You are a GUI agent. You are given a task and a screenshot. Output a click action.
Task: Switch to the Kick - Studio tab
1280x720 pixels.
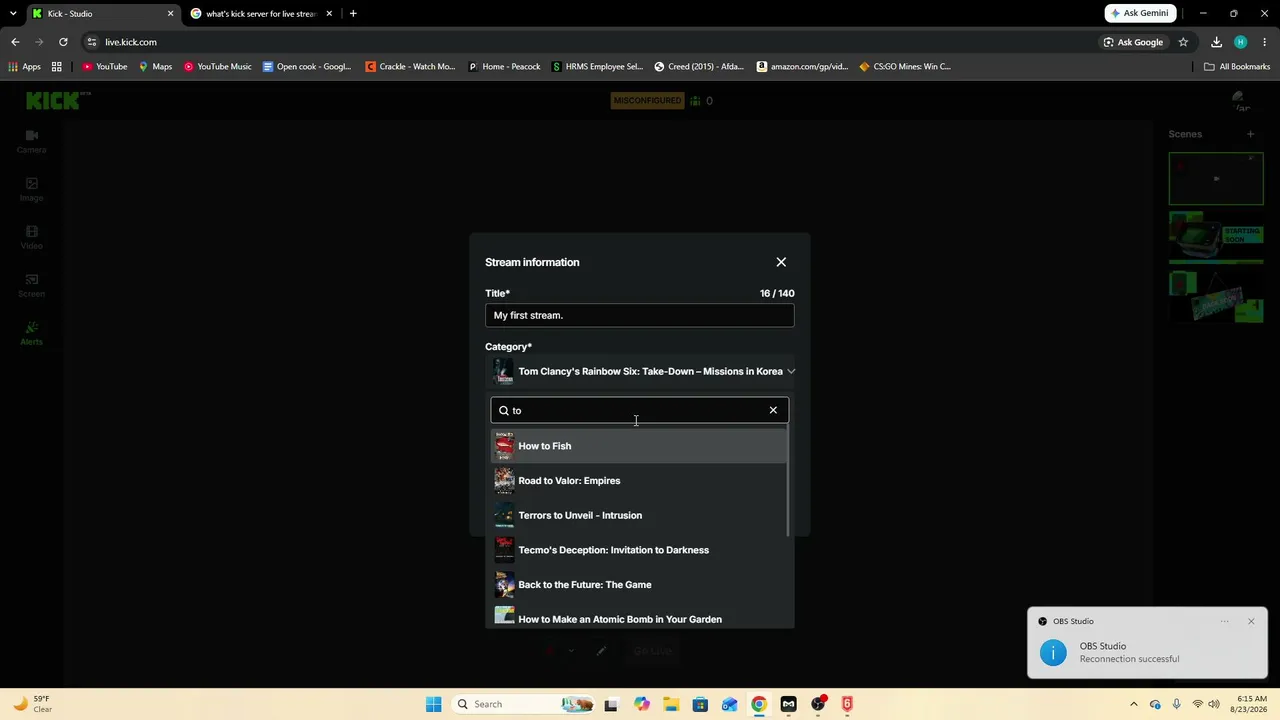(102, 14)
